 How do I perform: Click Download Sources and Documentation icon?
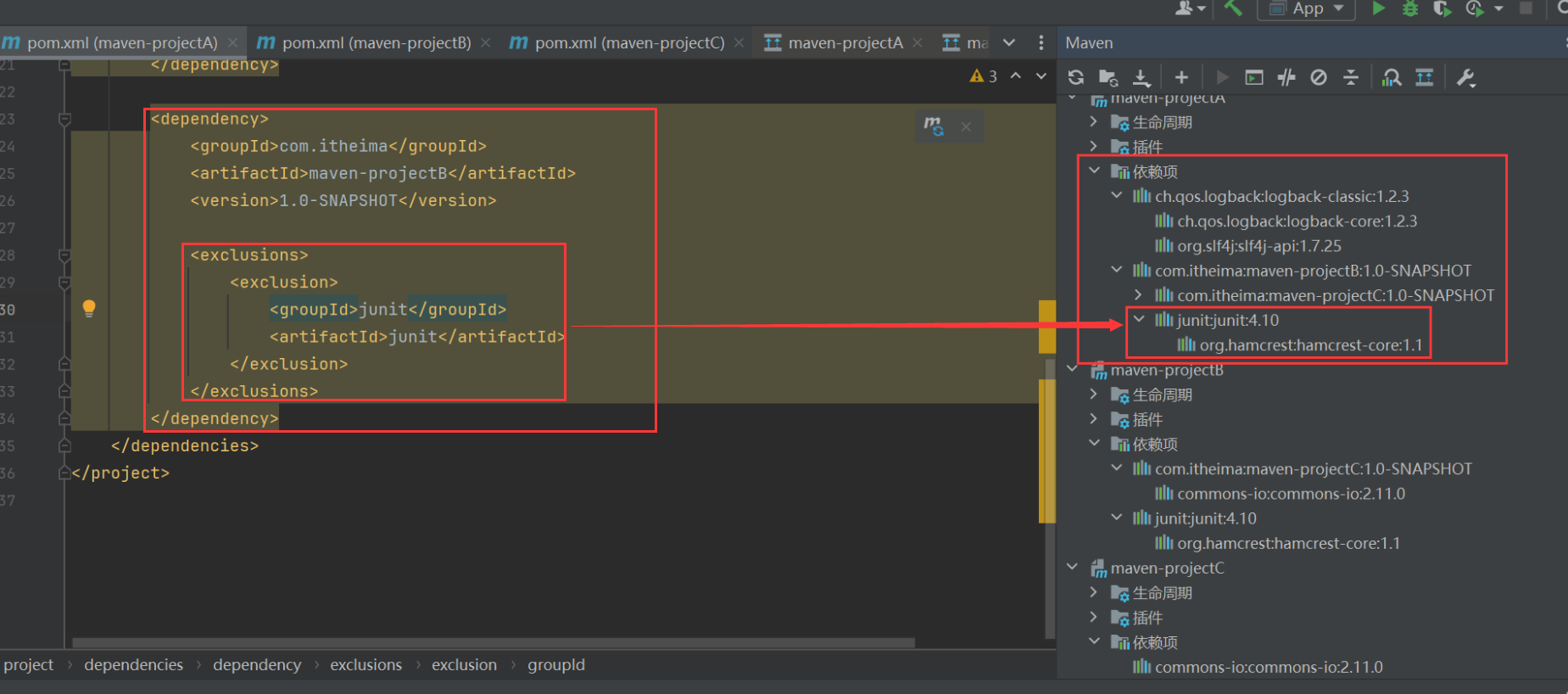[x=1141, y=77]
